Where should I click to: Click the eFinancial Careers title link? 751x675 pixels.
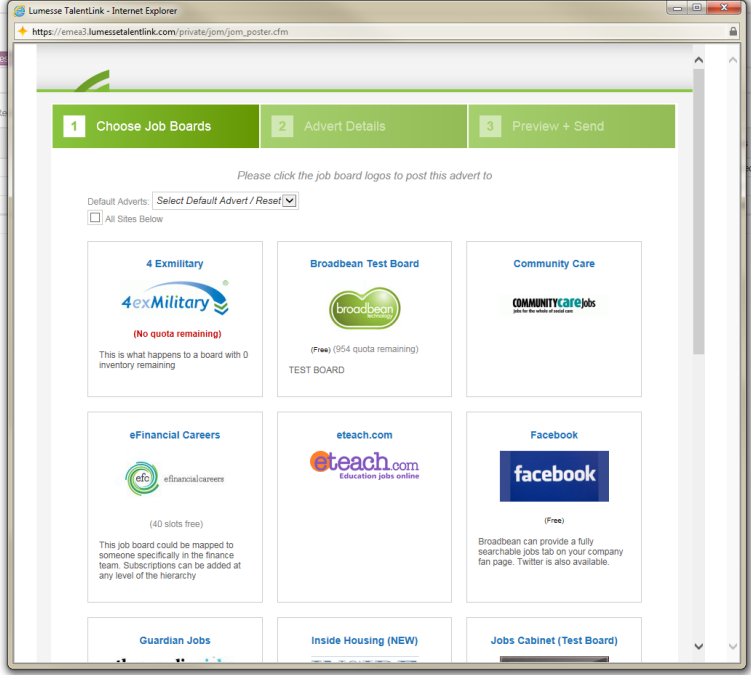point(175,435)
